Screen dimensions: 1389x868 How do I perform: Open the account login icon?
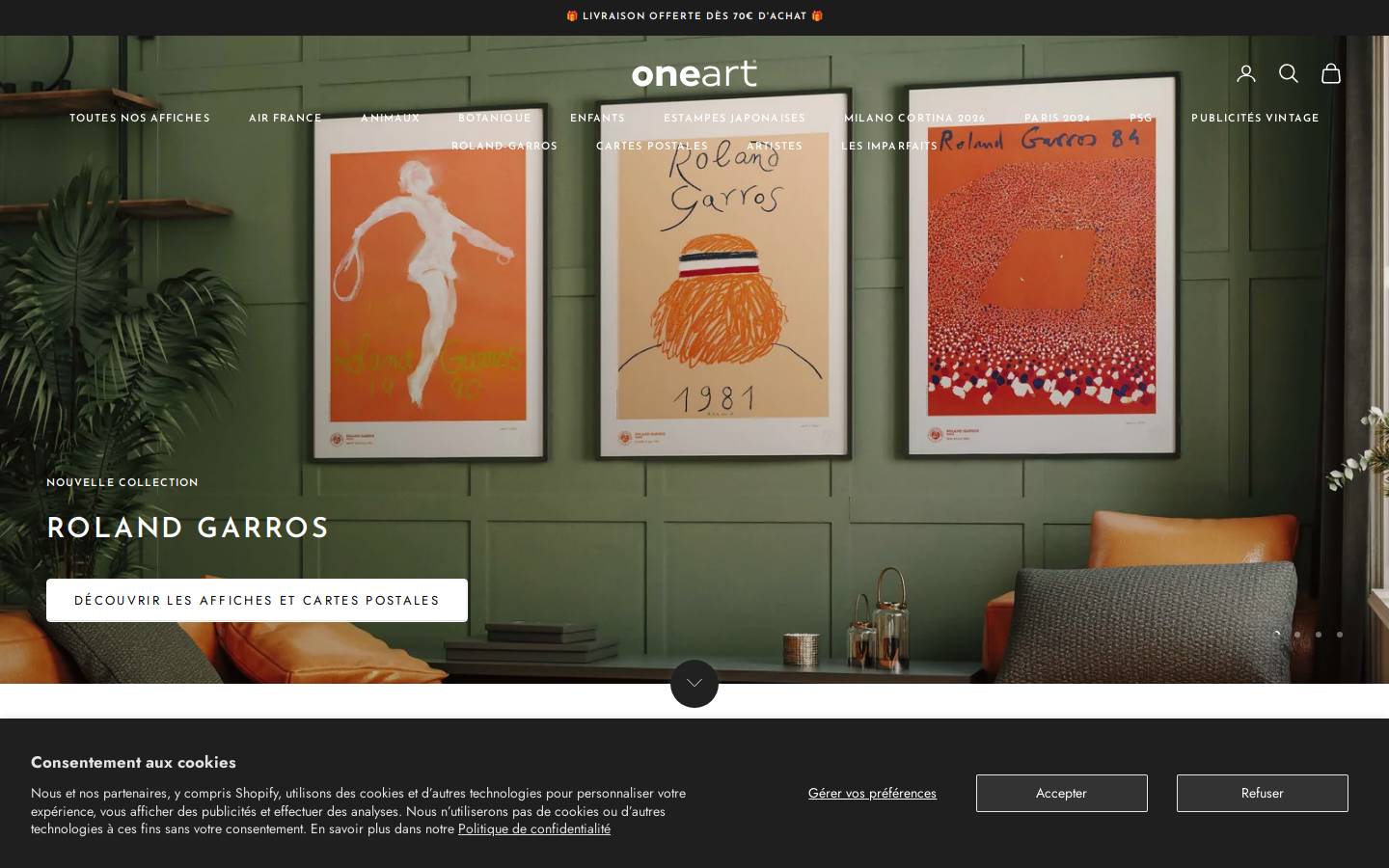coord(1246,73)
